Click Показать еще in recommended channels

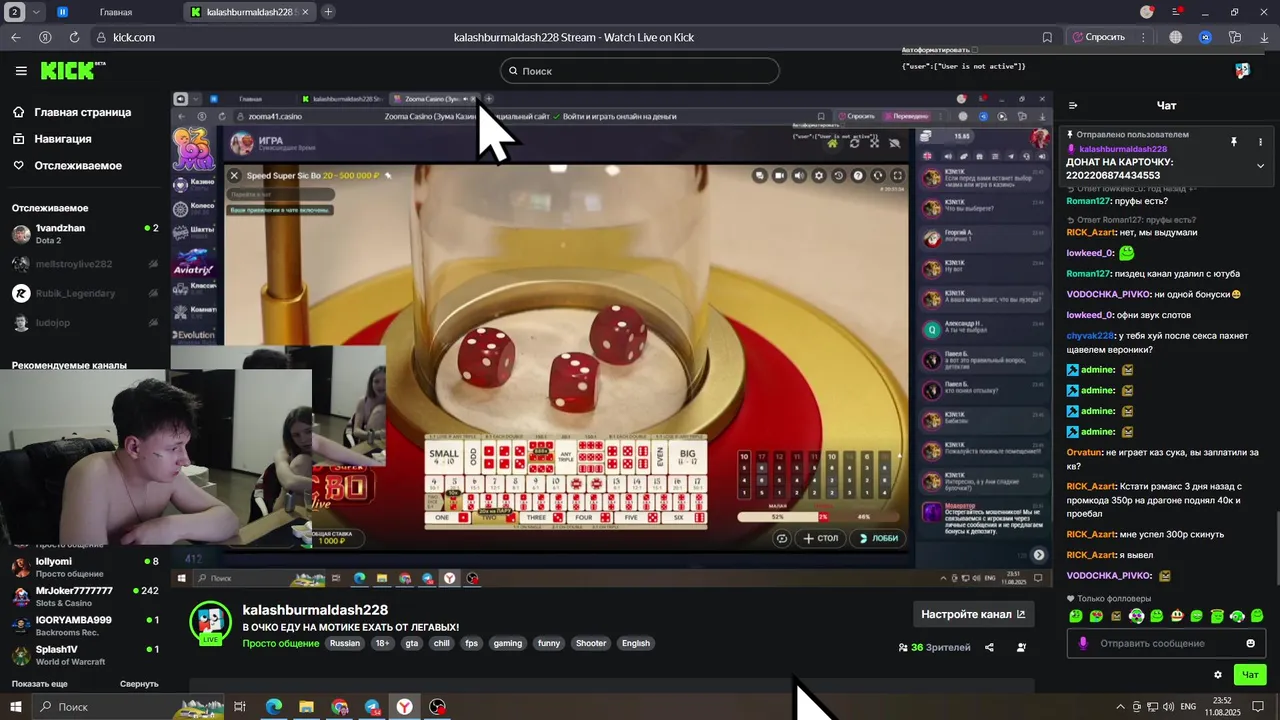click(x=40, y=684)
